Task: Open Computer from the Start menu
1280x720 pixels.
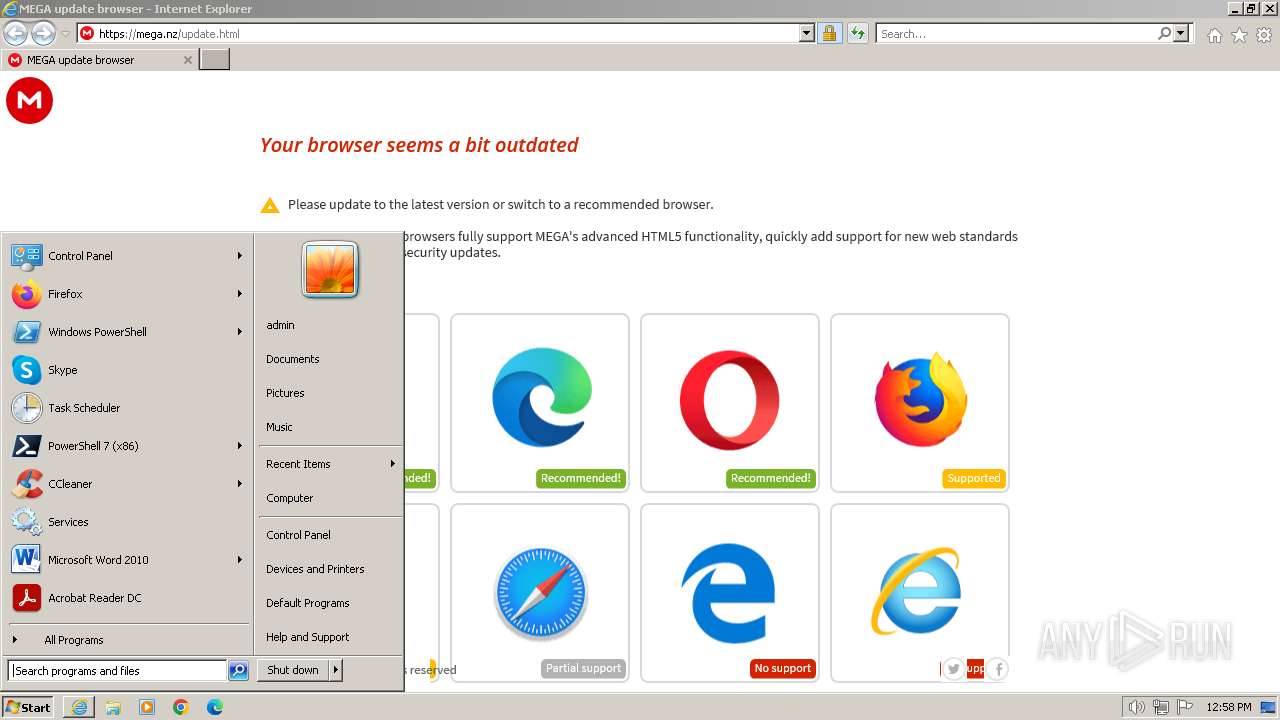Action: tap(330, 498)
